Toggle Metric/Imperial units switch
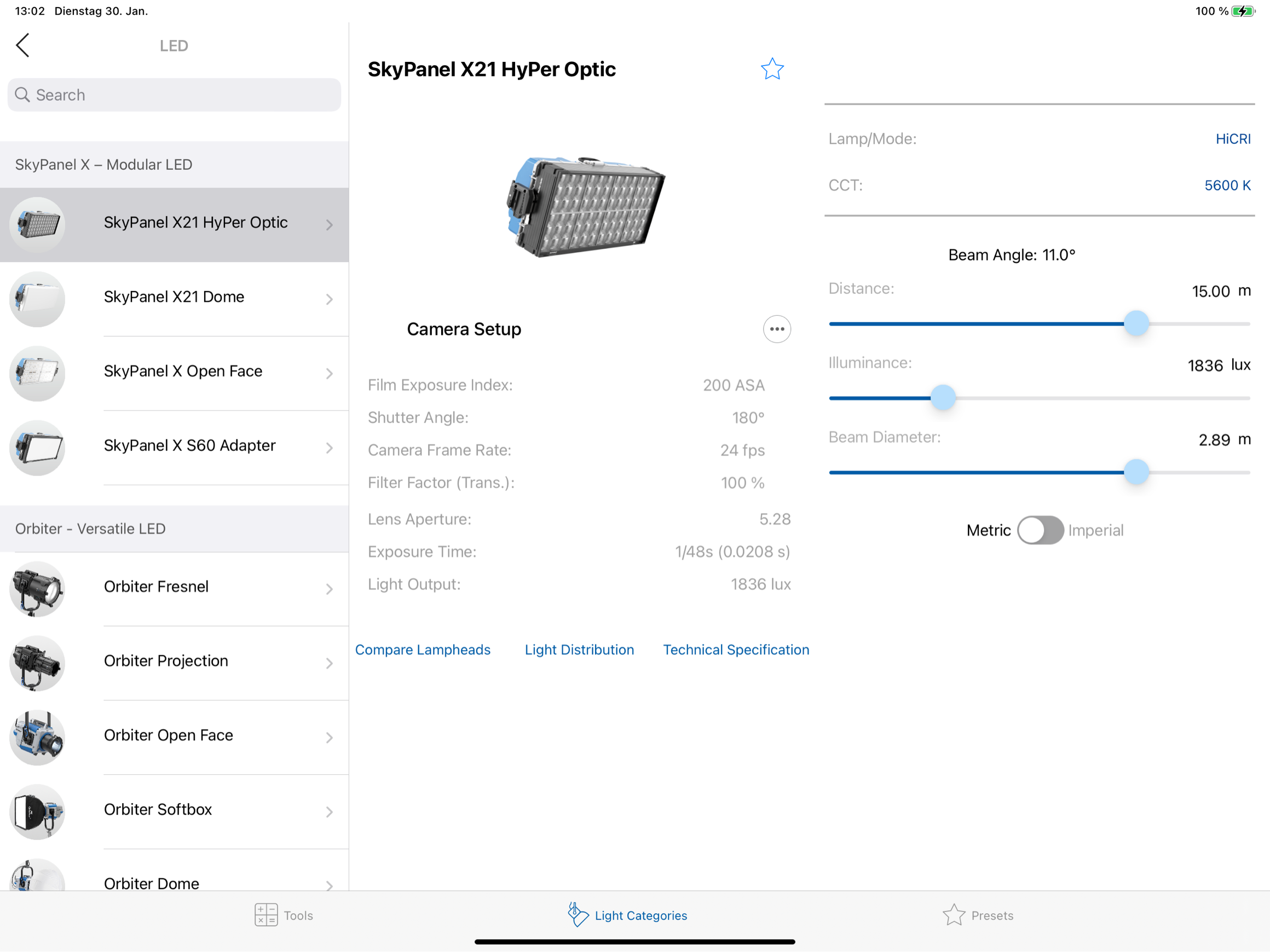1270x952 pixels. tap(1040, 530)
